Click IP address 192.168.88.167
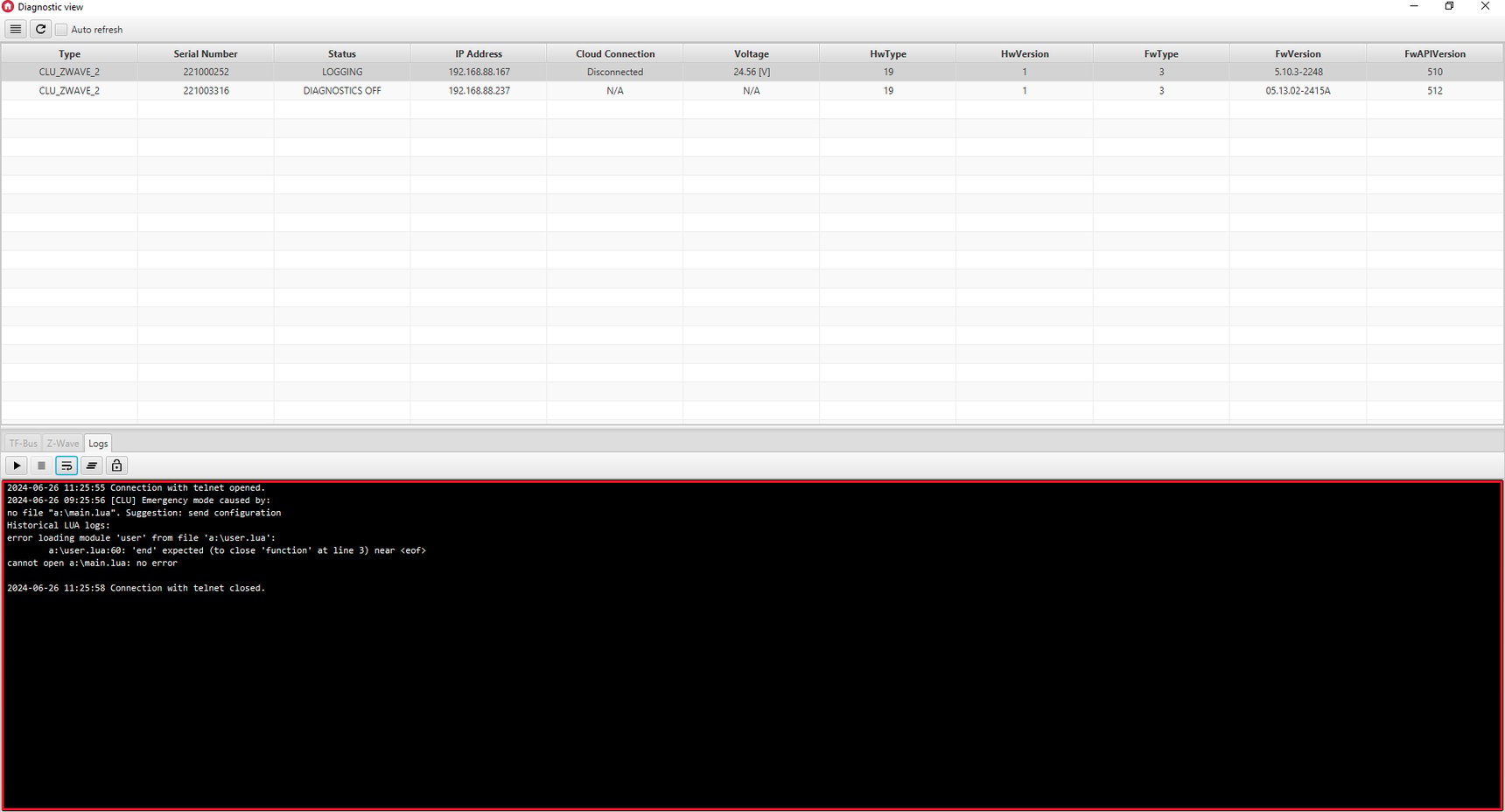The height and width of the screenshot is (812, 1505). click(479, 72)
